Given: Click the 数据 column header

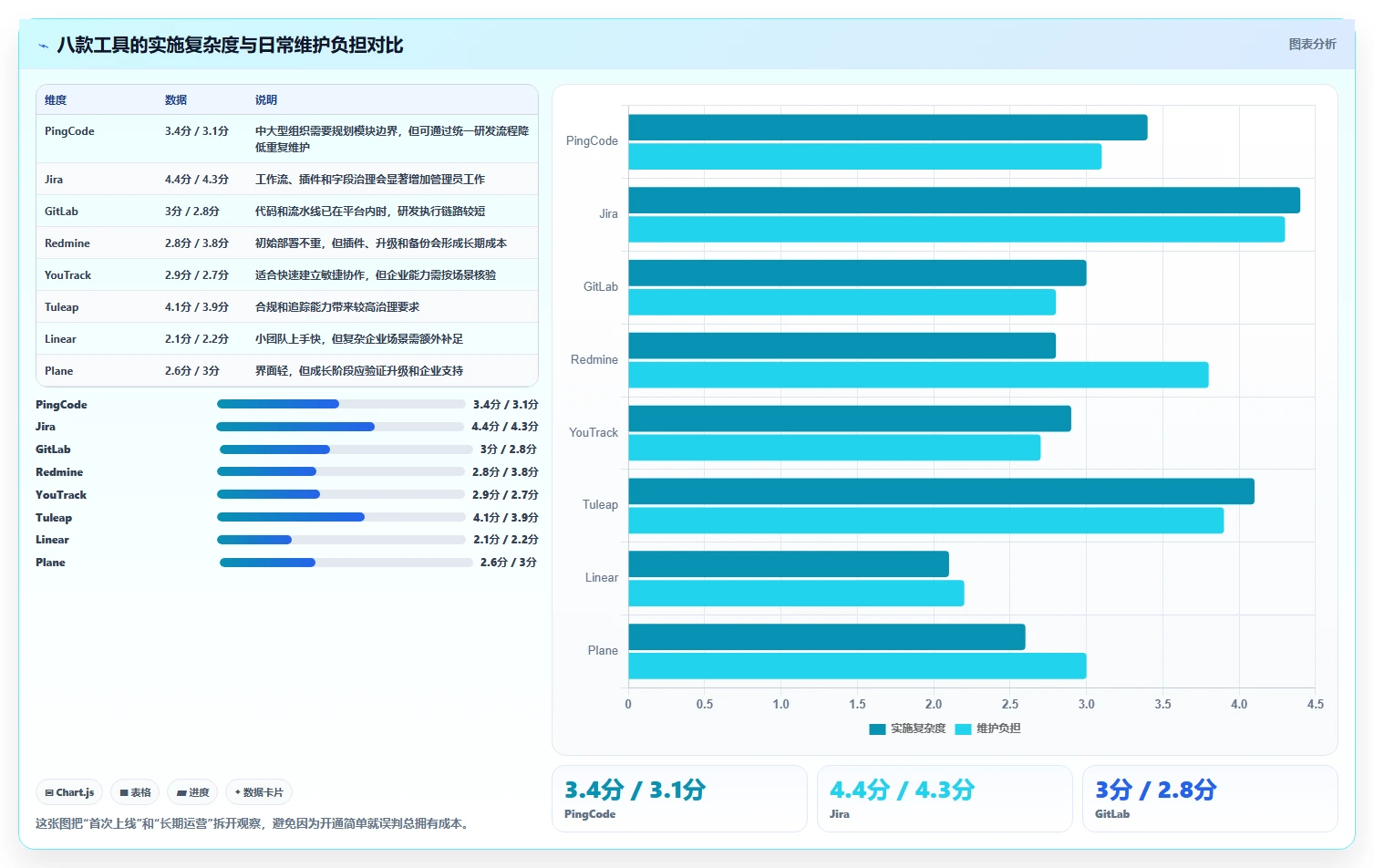Looking at the screenshot, I should click(x=176, y=100).
